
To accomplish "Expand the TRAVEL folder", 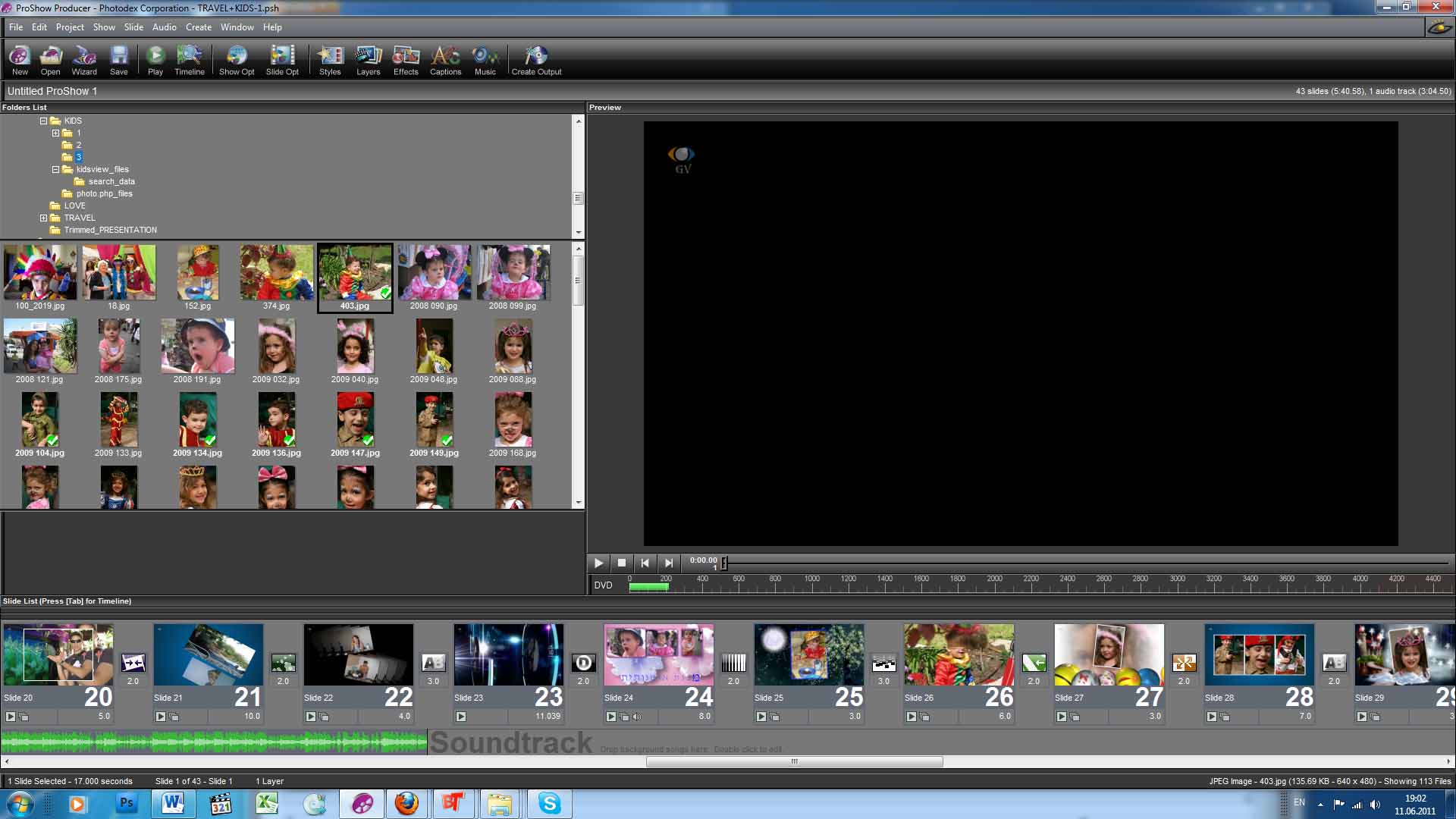I will click(43, 218).
